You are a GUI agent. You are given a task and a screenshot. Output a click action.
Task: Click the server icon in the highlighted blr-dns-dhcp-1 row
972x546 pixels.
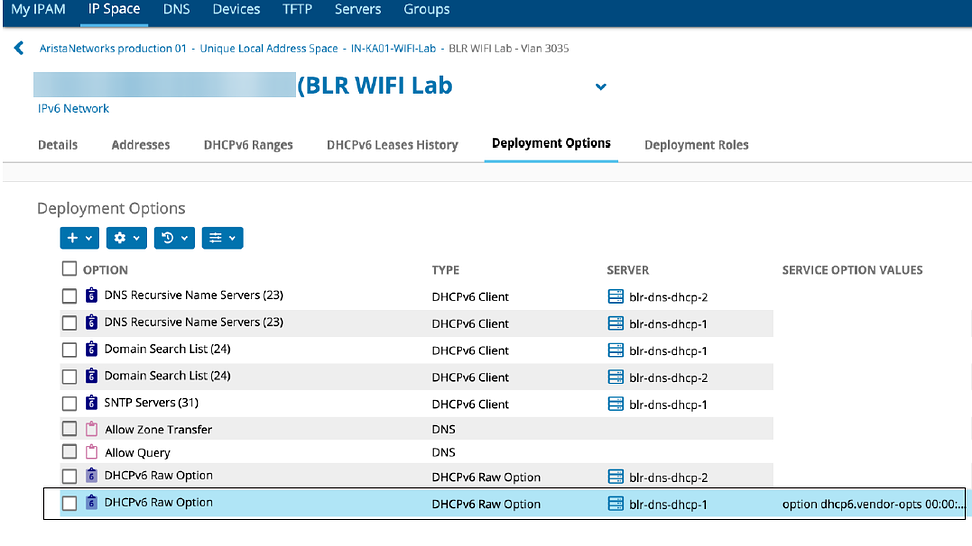coord(616,504)
